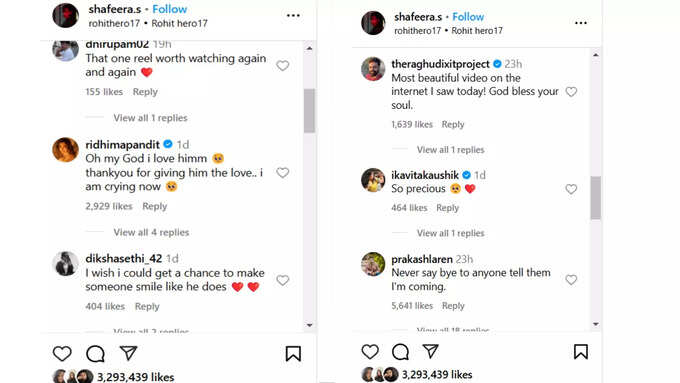680x383 pixels.
Task: Like ridhimapandit's comment with the heart
Action: [283, 173]
